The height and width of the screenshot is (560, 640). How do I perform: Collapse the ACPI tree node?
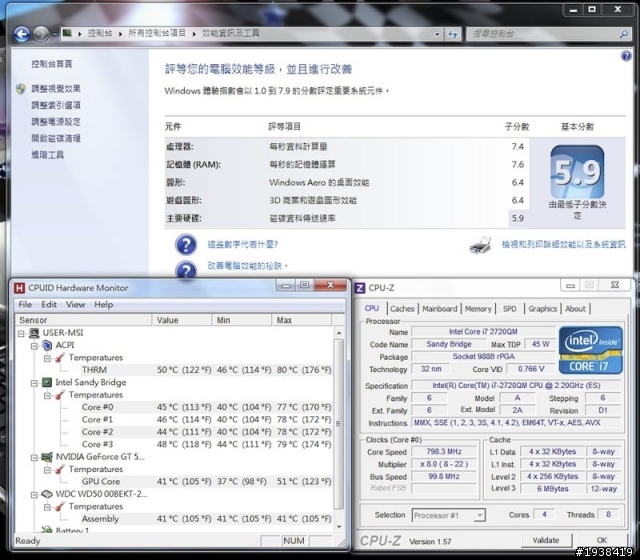(x=34, y=346)
